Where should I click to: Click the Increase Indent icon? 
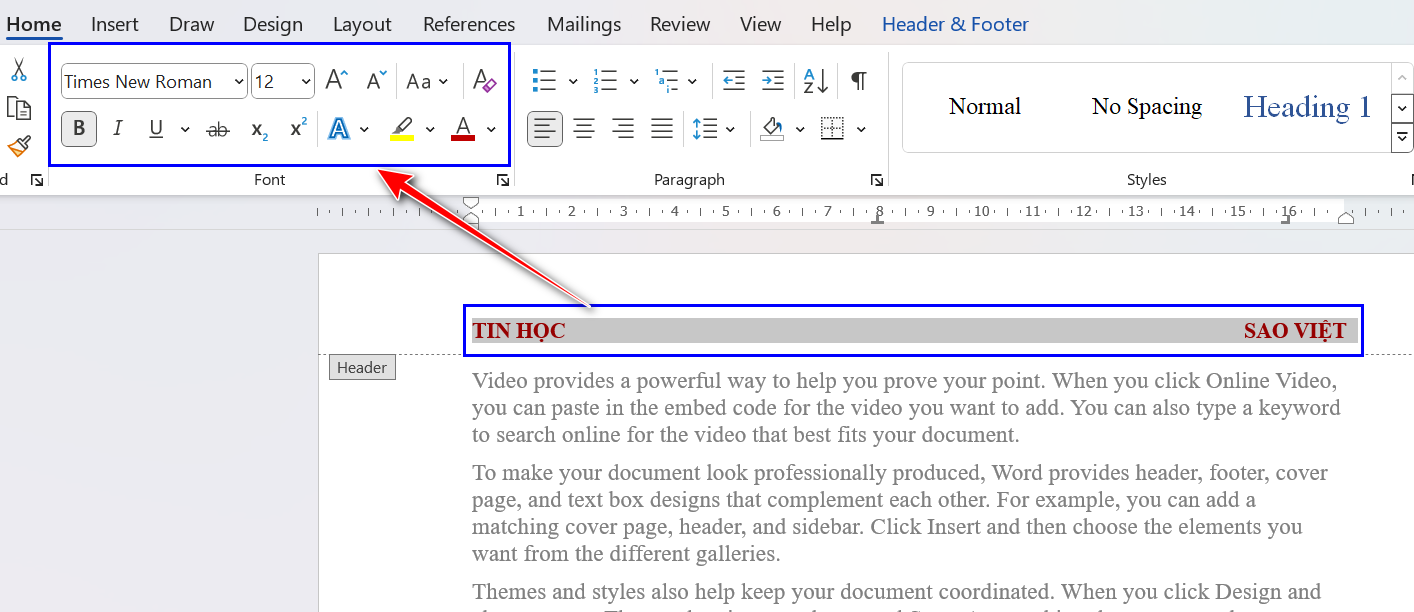tap(772, 80)
